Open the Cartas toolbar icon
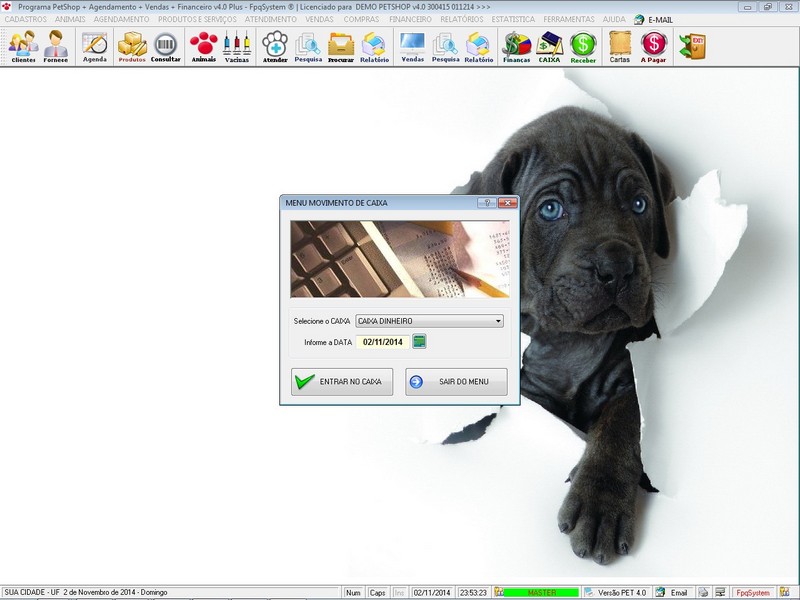800x600 pixels. tap(619, 46)
